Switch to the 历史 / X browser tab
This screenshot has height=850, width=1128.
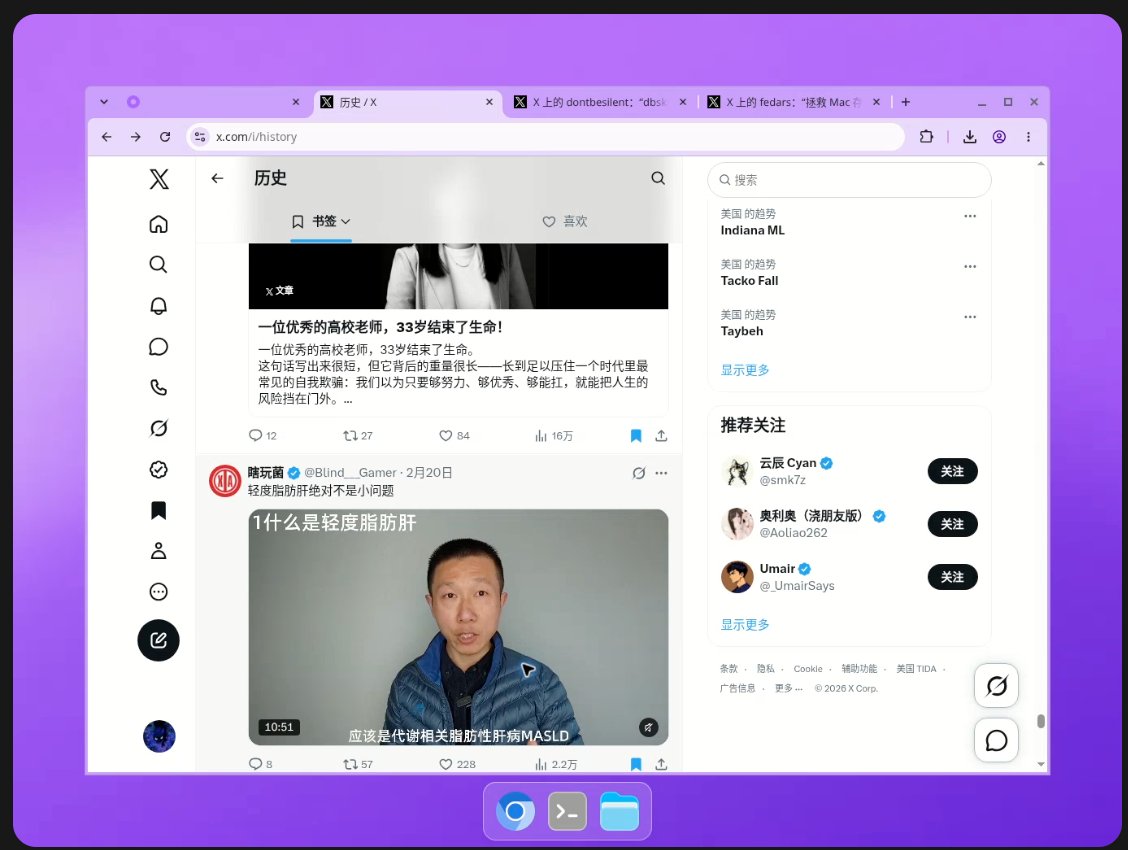(x=407, y=102)
